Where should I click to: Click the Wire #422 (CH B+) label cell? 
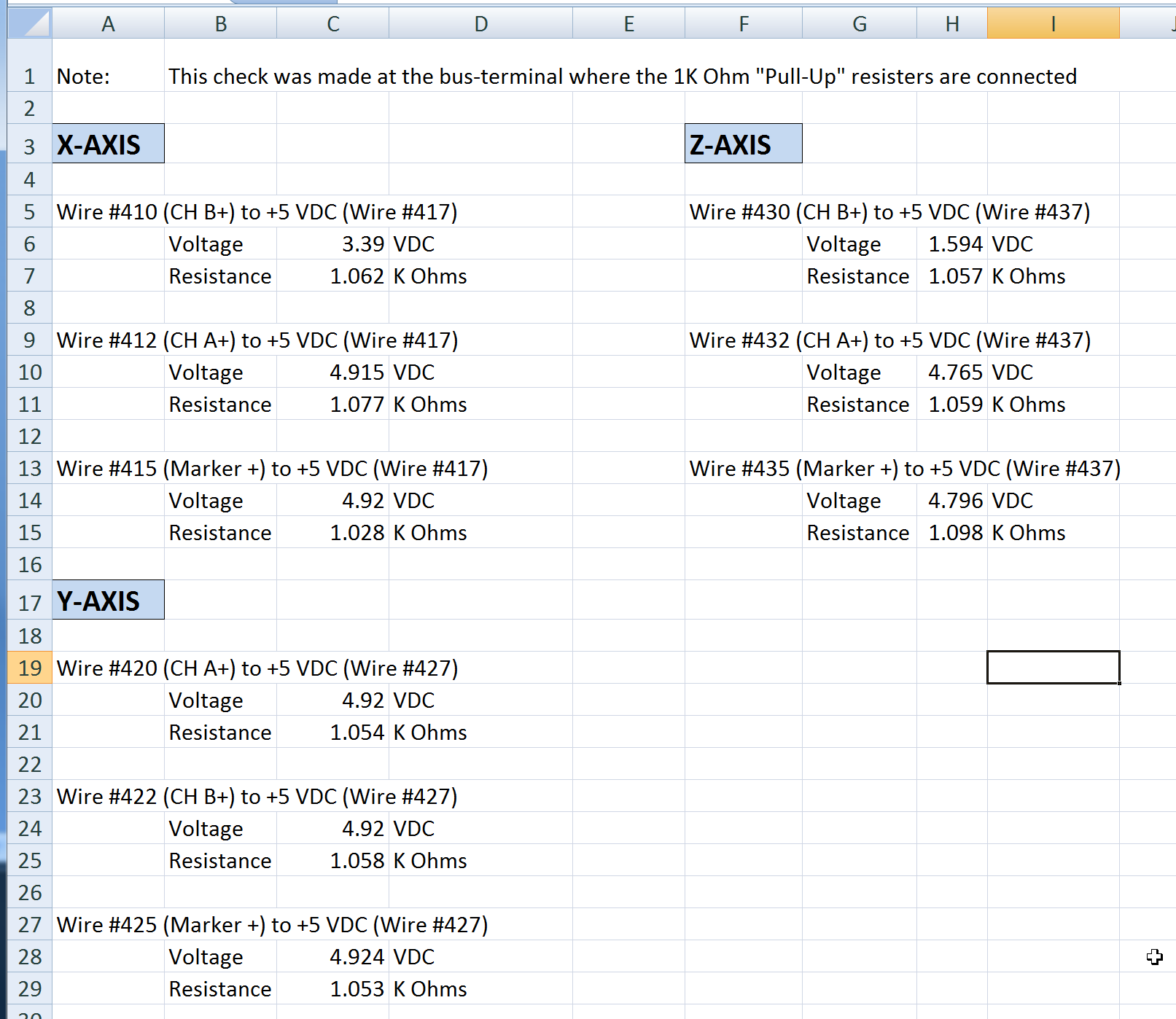click(x=108, y=797)
